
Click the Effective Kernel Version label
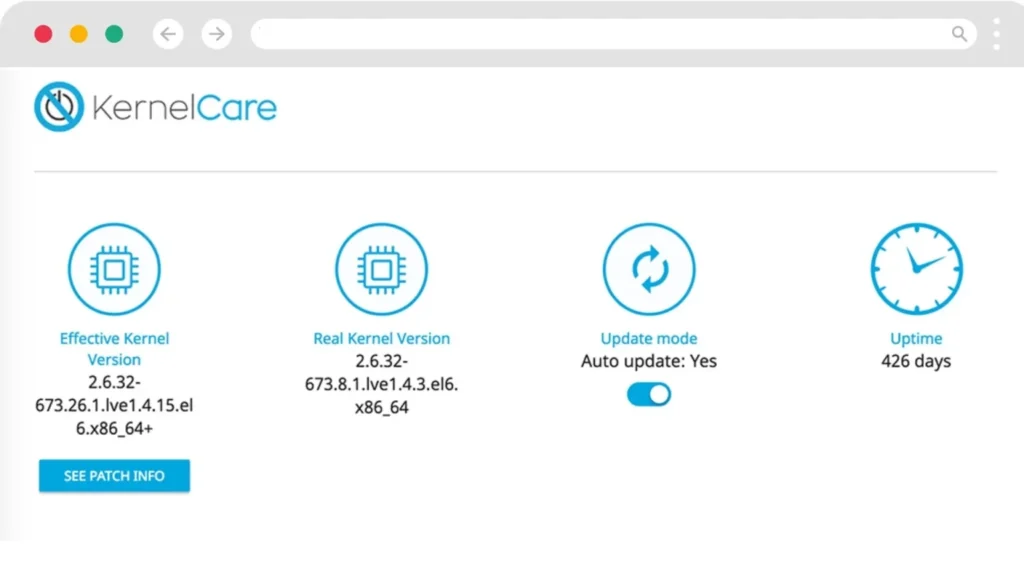pos(114,349)
